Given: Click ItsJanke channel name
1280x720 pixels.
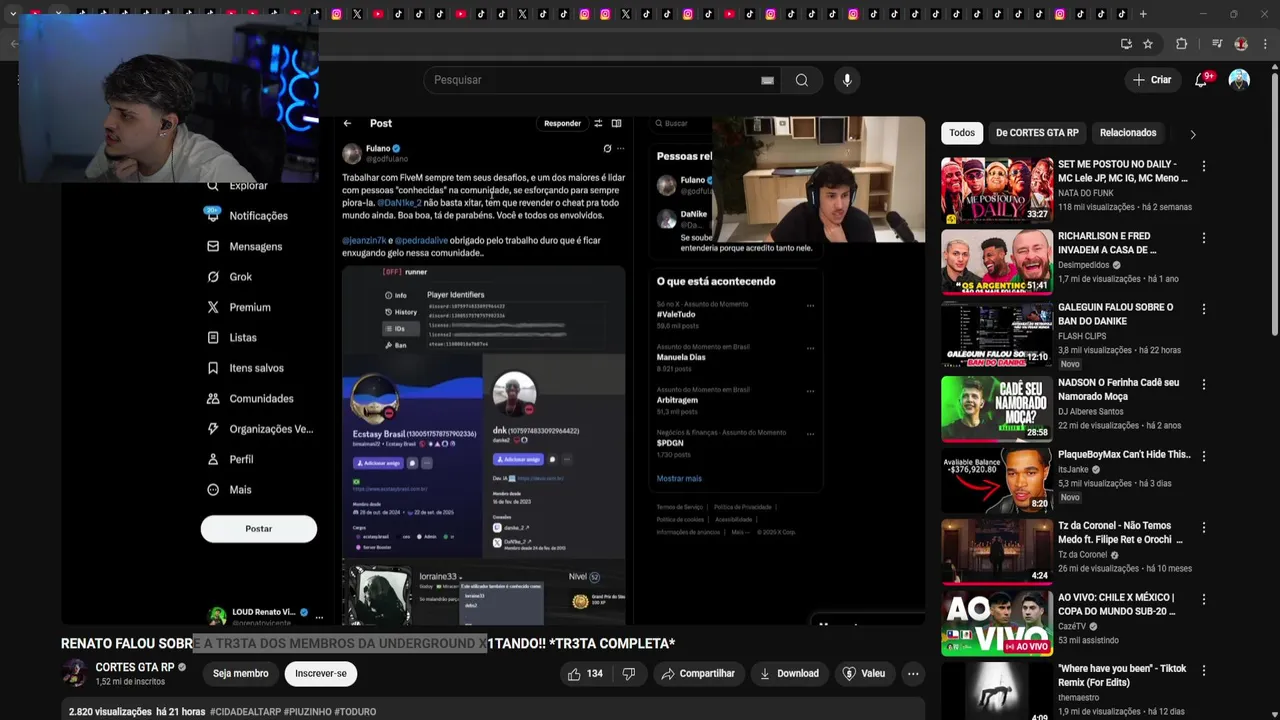Looking at the screenshot, I should pos(1073,469).
